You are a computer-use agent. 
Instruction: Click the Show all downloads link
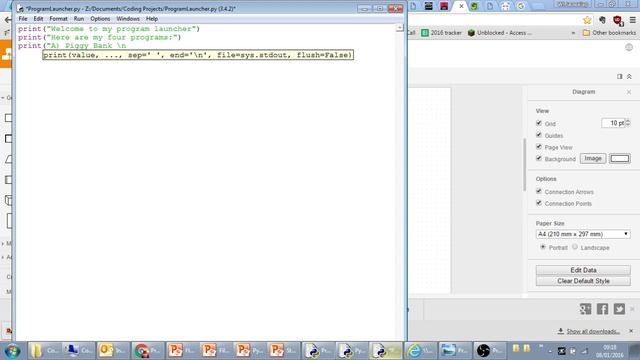(593, 331)
